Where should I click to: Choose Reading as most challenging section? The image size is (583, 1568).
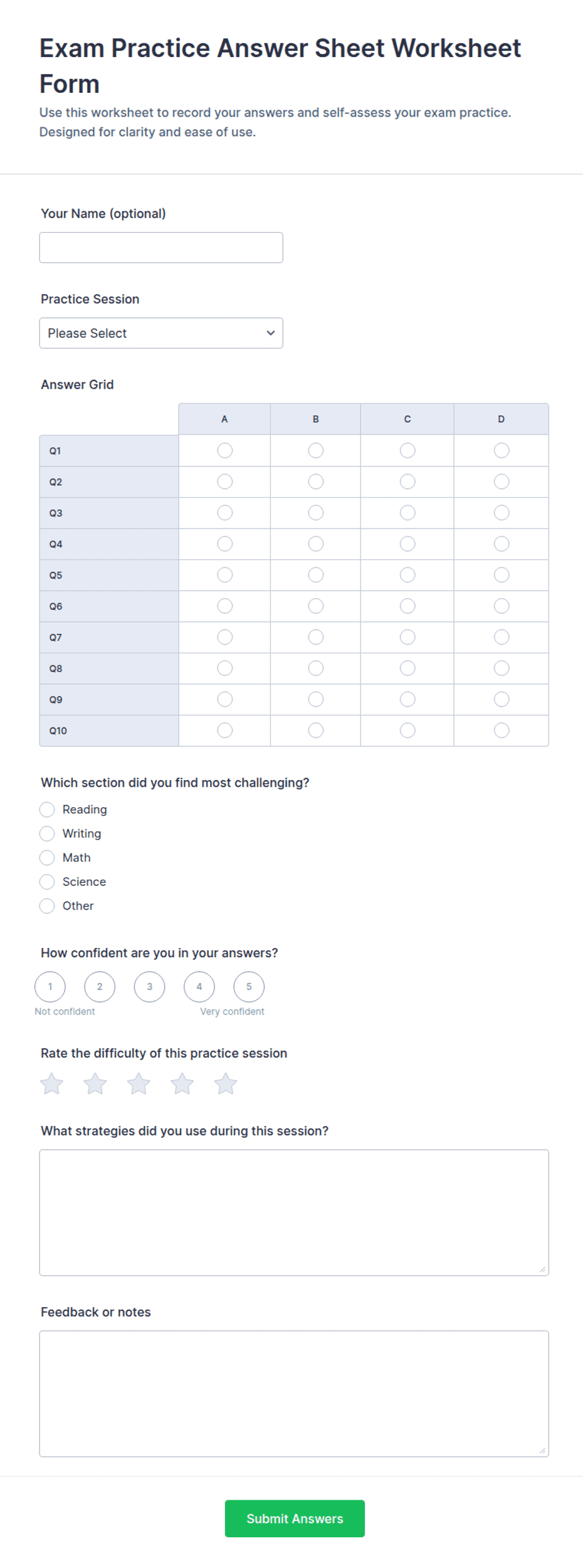[47, 810]
